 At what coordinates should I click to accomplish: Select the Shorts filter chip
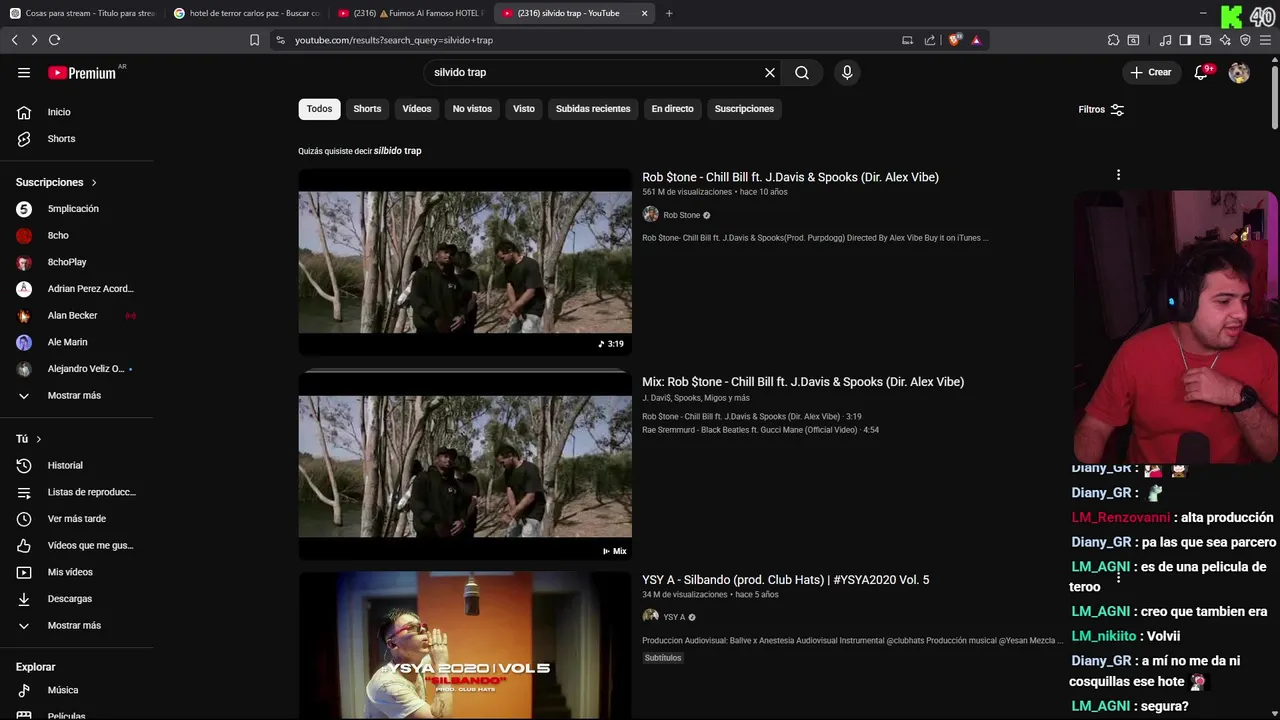[x=367, y=108]
